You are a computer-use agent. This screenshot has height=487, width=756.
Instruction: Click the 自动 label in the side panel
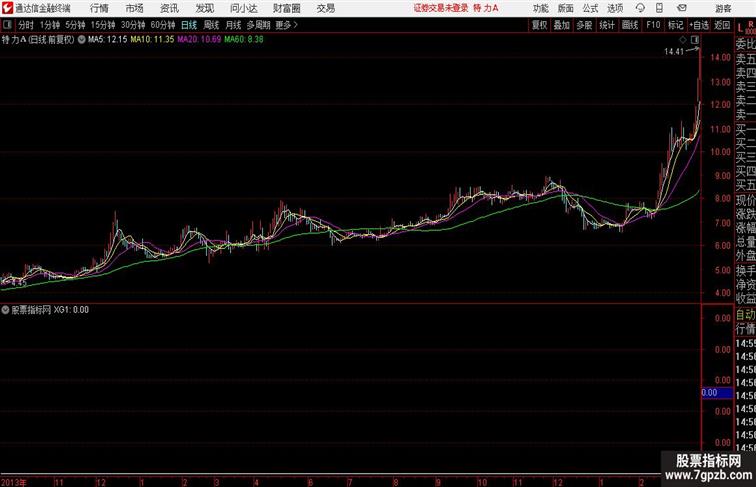[x=745, y=315]
